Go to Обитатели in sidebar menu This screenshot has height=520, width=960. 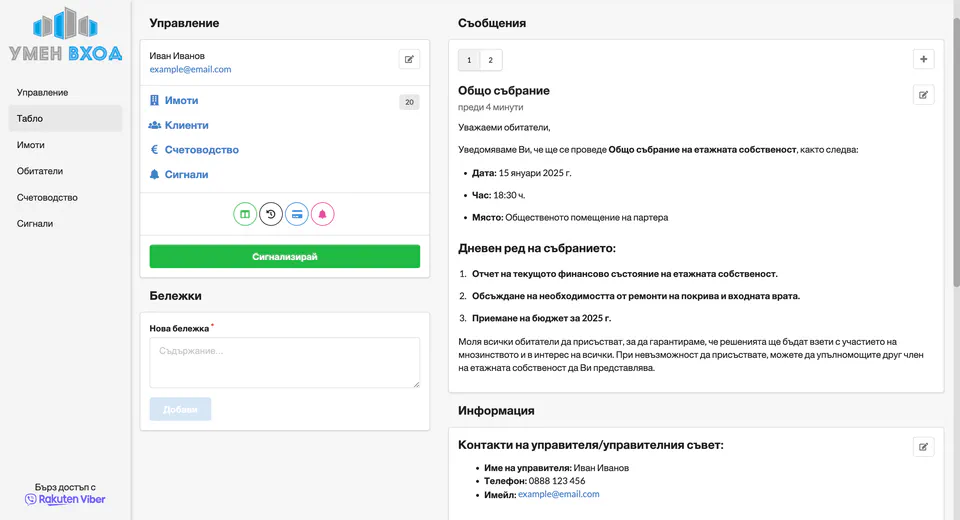tap(40, 171)
